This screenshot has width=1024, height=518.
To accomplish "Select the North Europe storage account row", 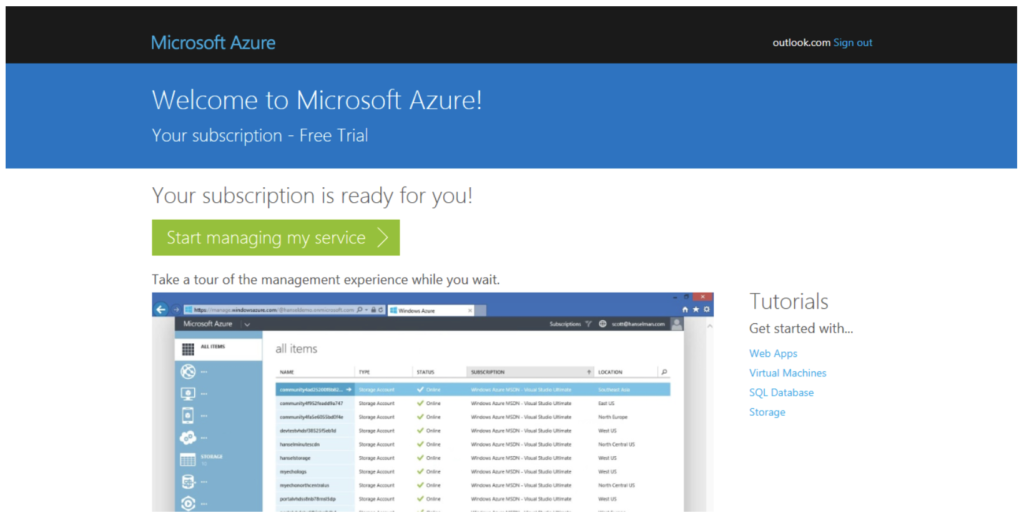I will point(473,417).
